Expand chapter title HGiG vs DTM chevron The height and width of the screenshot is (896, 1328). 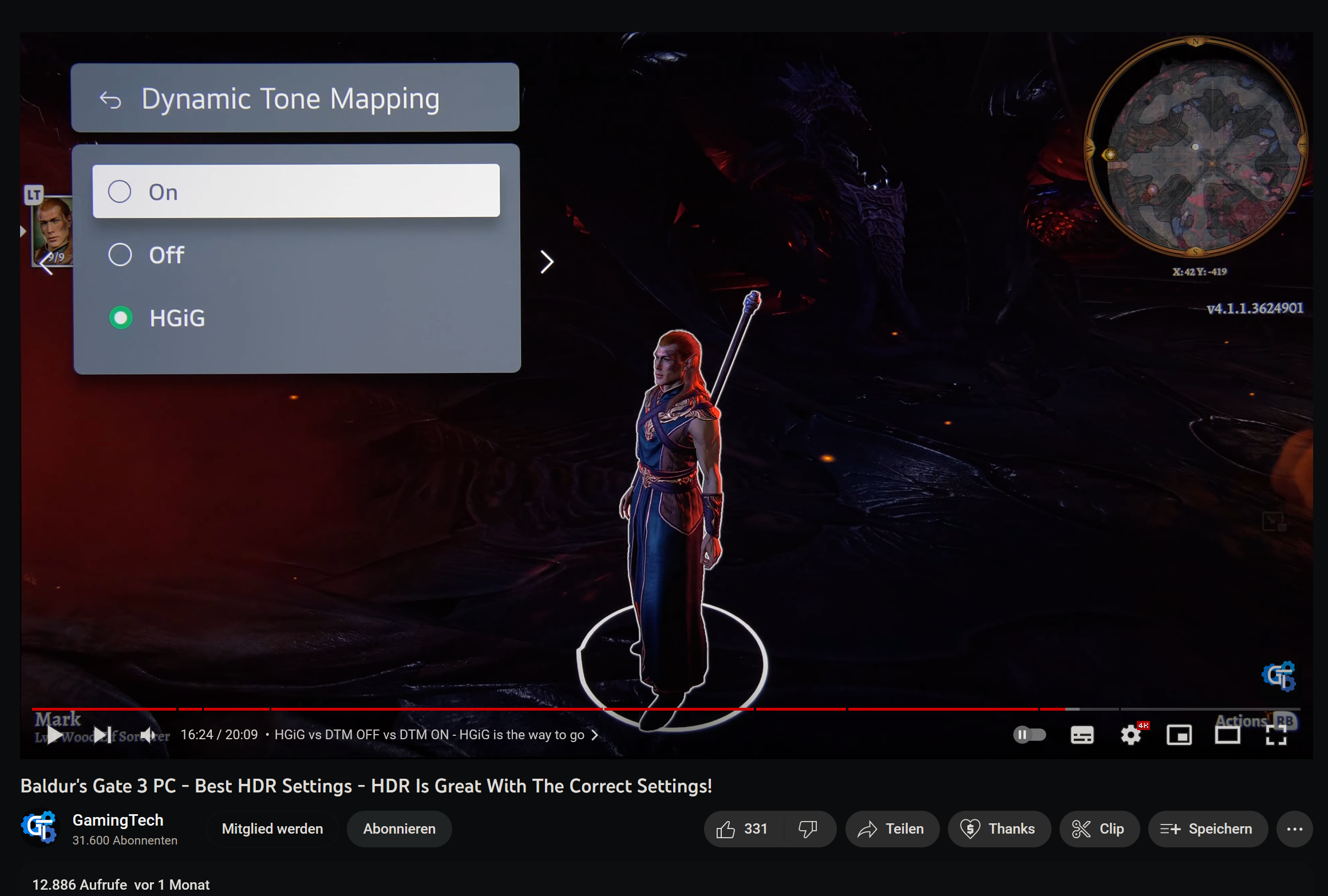595,735
